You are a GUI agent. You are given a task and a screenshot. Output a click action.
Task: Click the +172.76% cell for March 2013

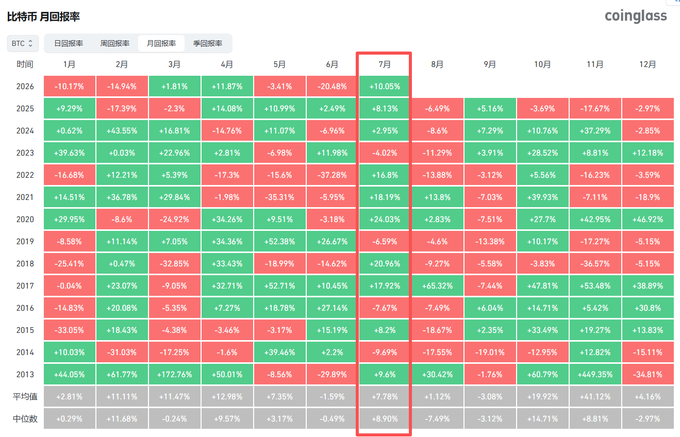point(174,374)
